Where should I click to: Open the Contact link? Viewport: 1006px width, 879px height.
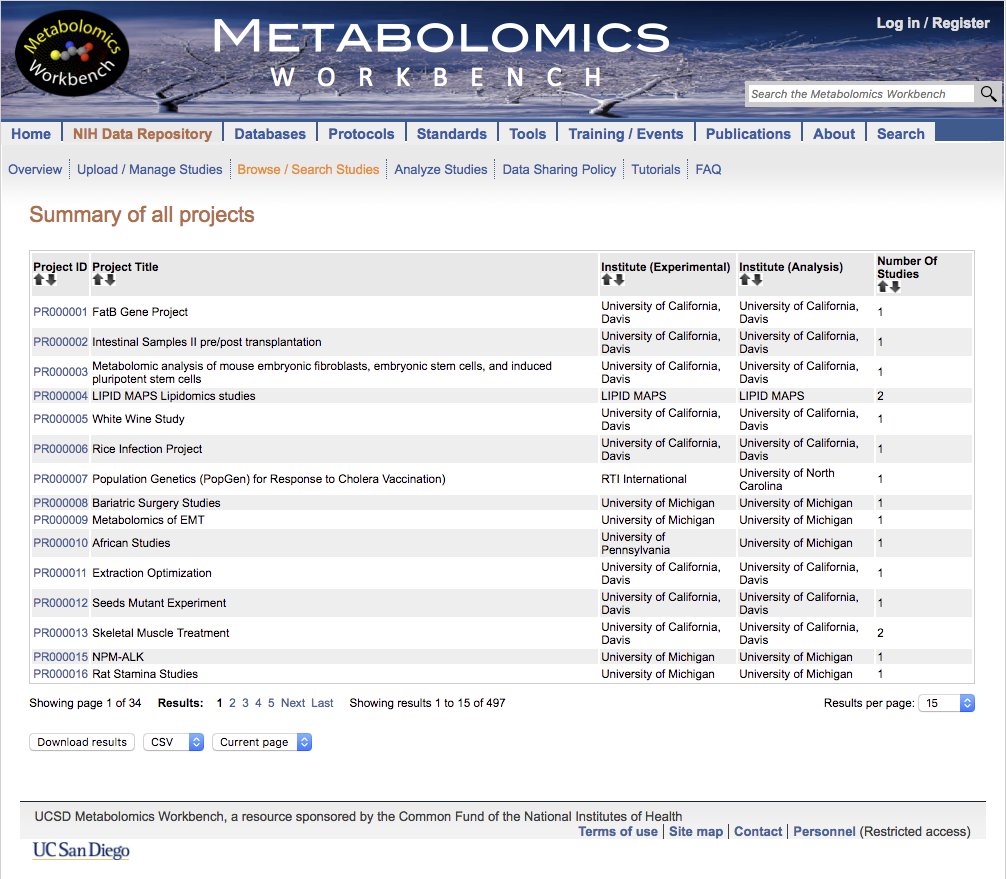(x=758, y=832)
